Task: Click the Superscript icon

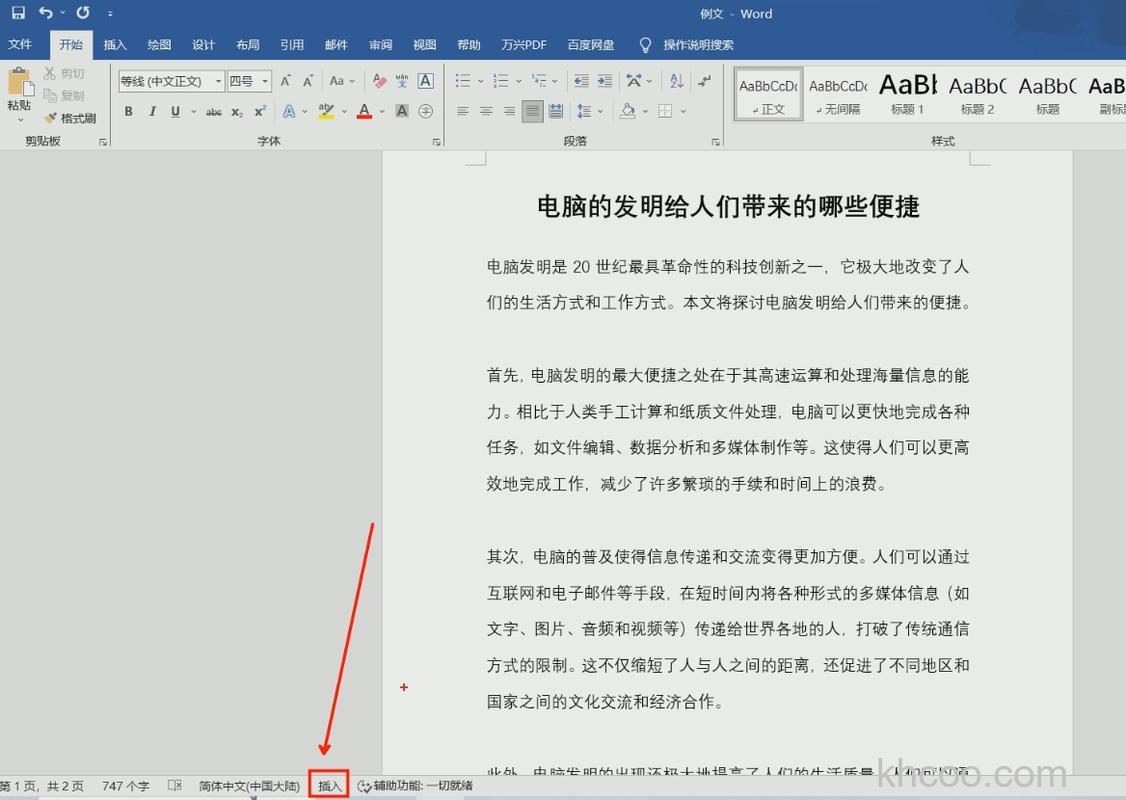Action: pos(259,112)
